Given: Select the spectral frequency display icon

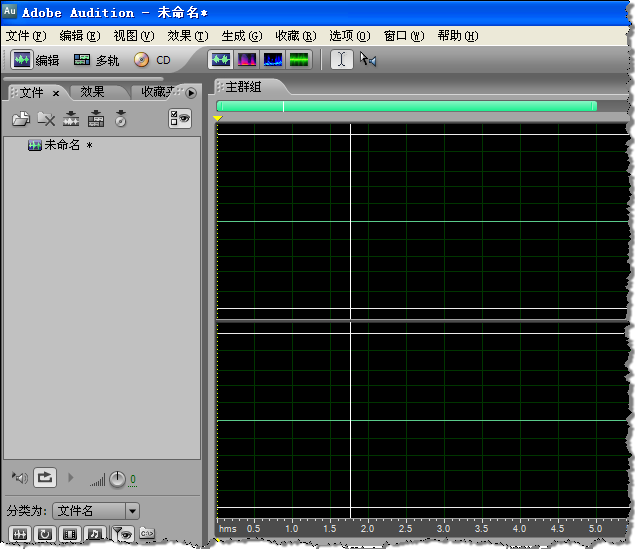Looking at the screenshot, I should (246, 60).
